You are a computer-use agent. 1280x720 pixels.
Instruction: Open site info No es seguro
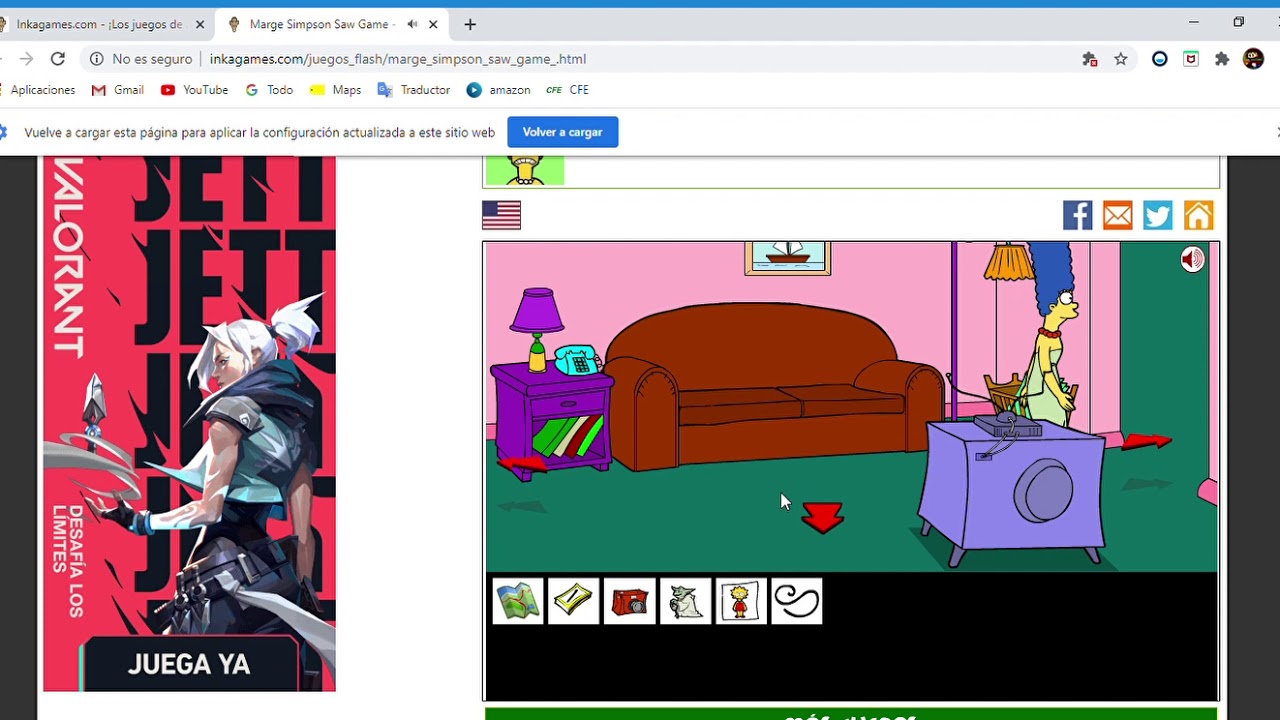coord(141,59)
